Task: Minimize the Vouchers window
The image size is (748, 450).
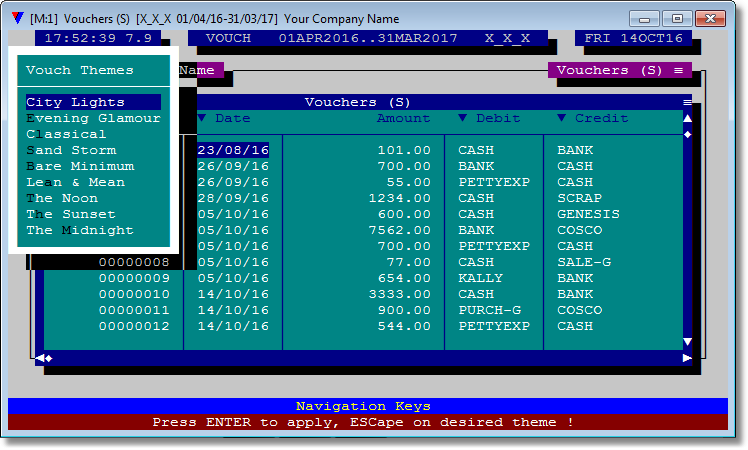Action: (x=644, y=19)
